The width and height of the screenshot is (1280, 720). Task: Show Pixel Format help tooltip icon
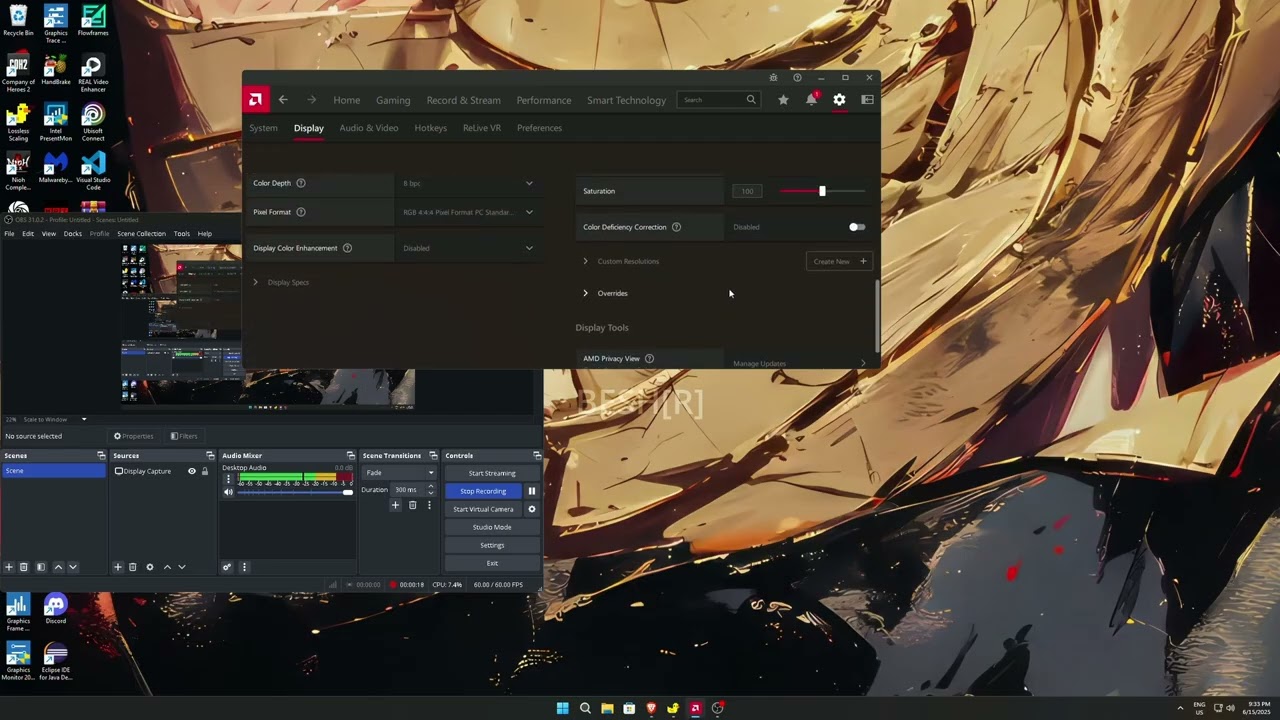301,212
